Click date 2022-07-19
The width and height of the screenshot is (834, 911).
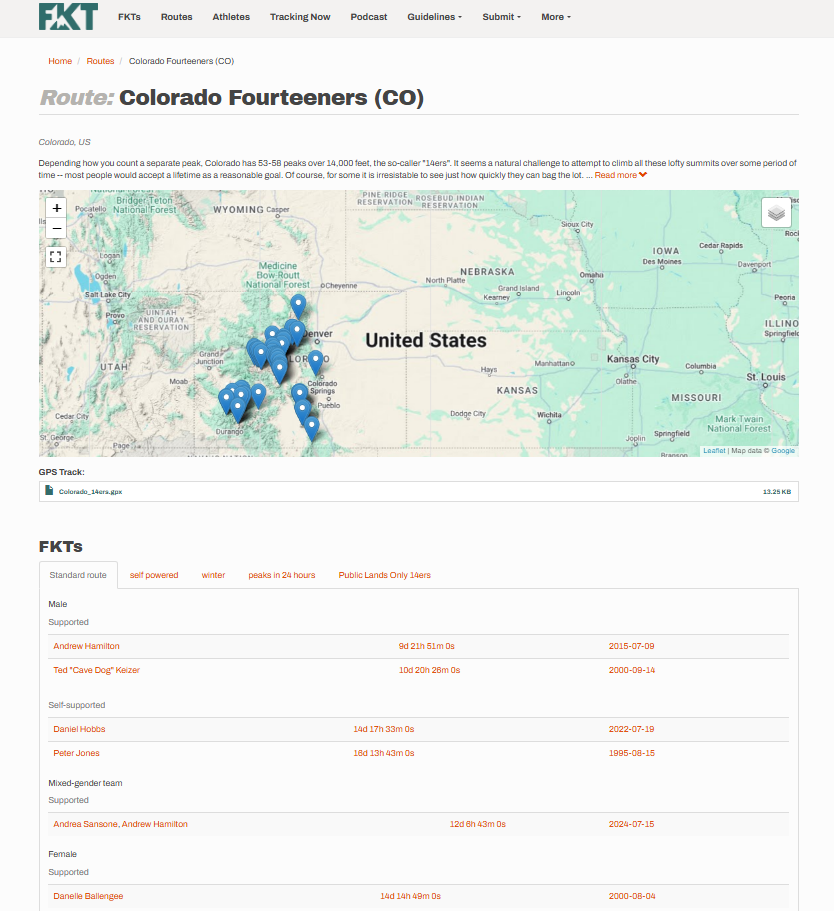(631, 729)
